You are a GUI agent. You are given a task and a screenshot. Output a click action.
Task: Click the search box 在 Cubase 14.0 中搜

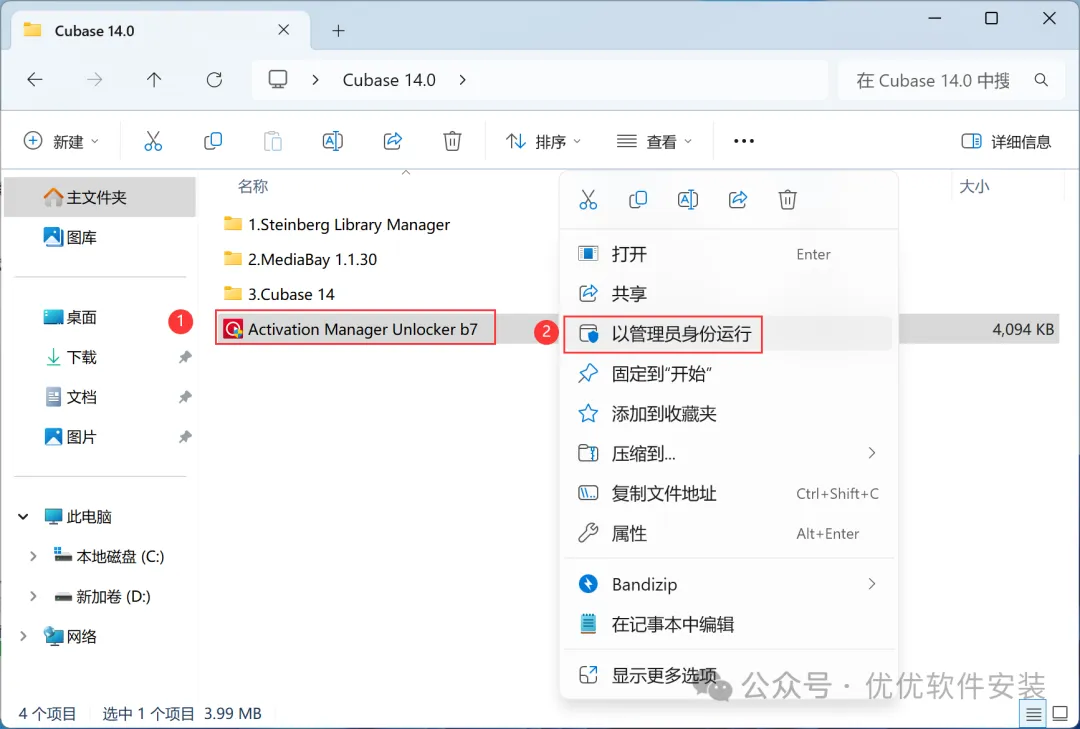click(933, 81)
